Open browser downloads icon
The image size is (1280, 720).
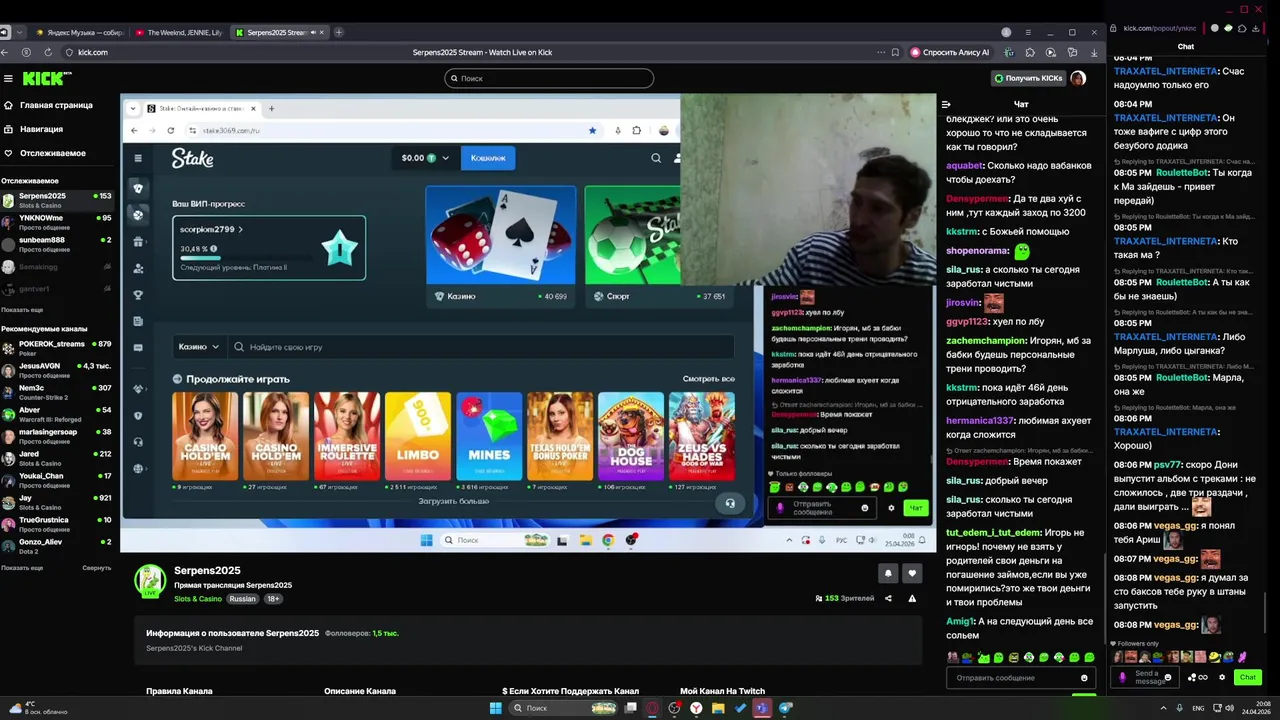coord(1093,52)
